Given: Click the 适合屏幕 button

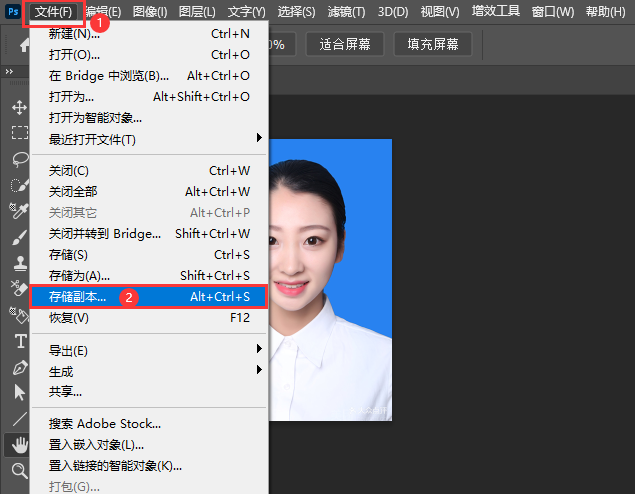Looking at the screenshot, I should 343,45.
